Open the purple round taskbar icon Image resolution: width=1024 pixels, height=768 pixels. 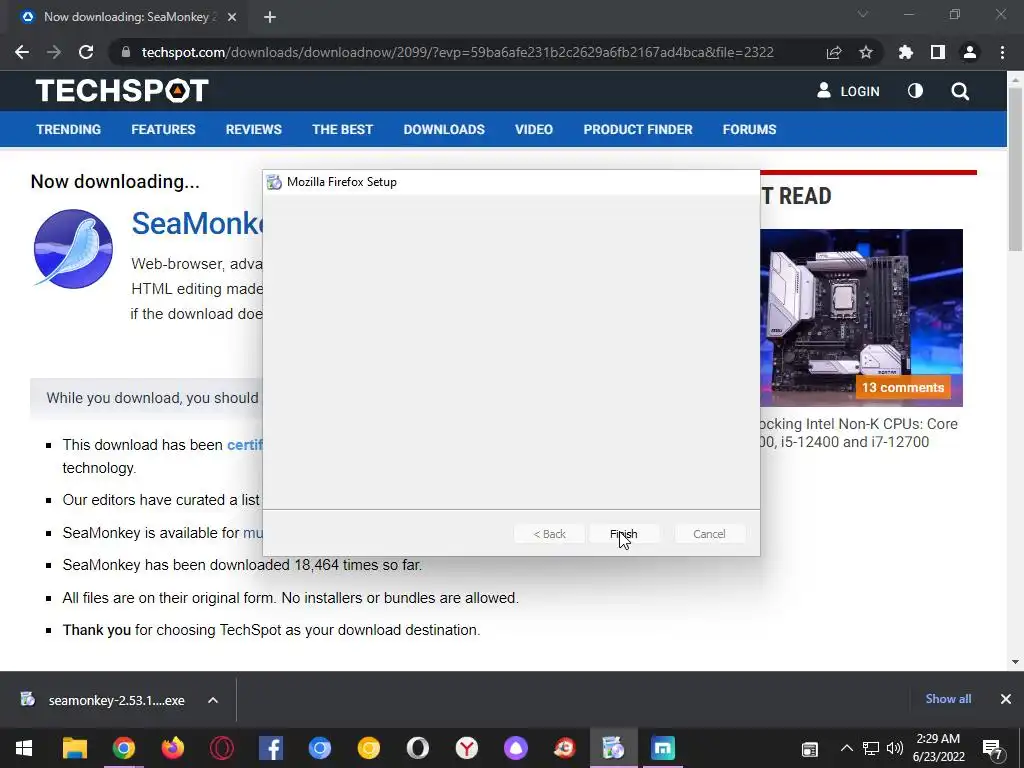515,748
